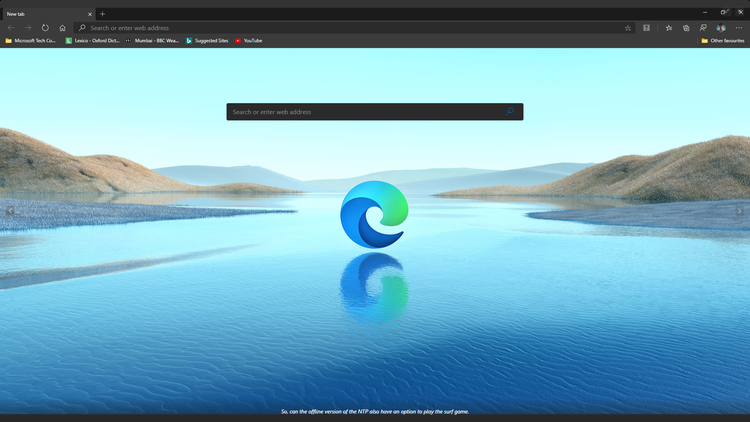Expand the Microsoft Tech Co... bookmarks folder

coord(30,41)
